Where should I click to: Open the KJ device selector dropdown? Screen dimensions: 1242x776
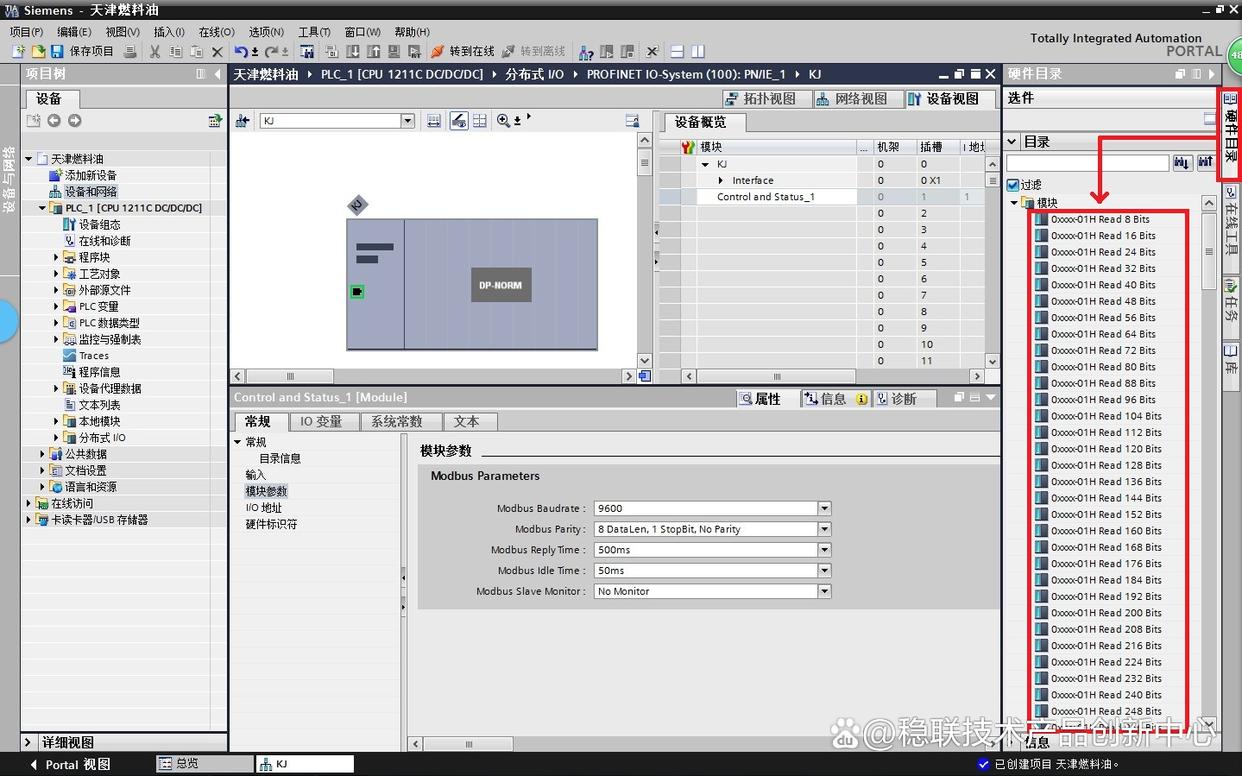407,120
